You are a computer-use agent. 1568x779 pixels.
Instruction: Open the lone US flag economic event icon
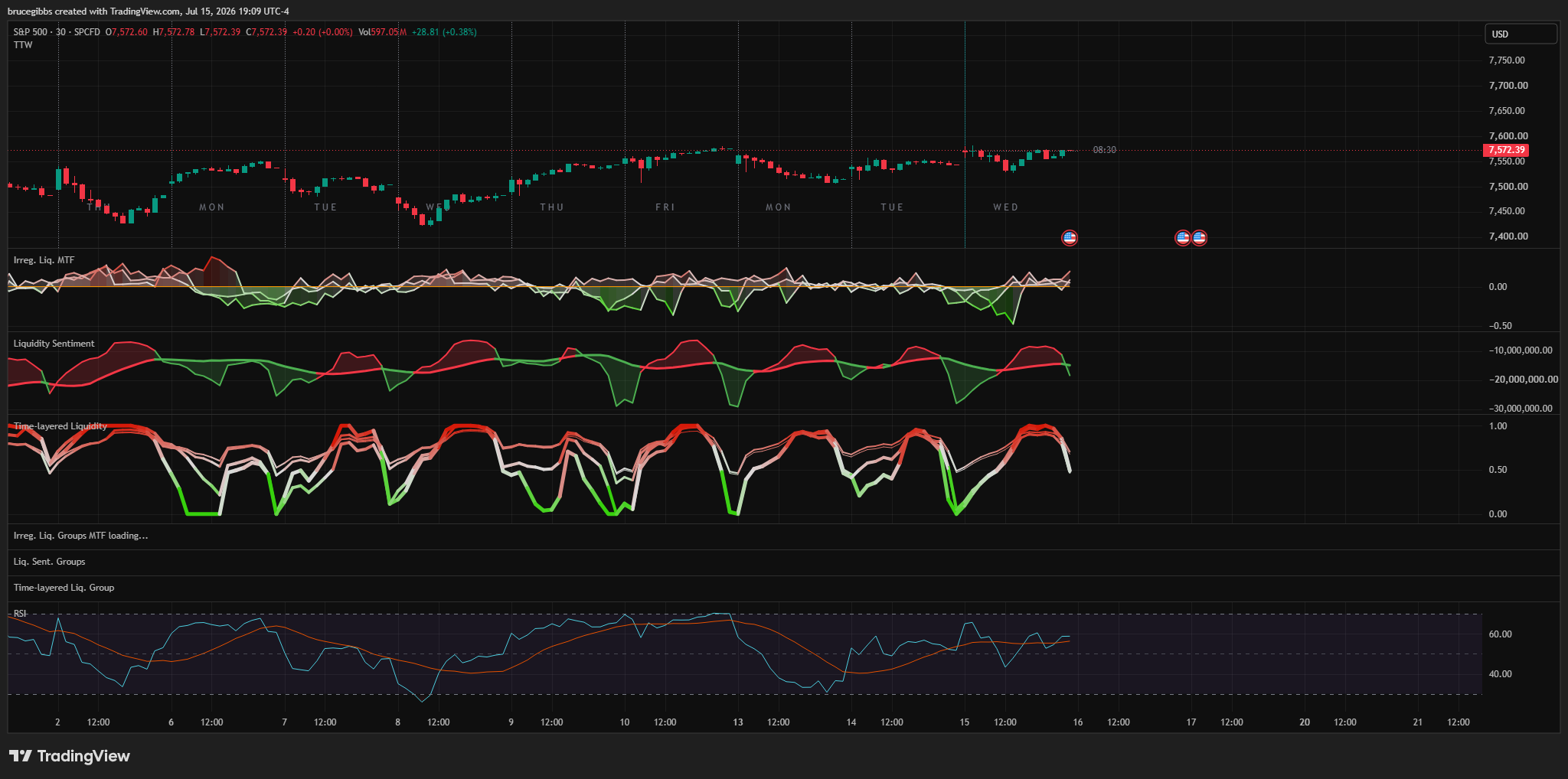pos(1070,238)
